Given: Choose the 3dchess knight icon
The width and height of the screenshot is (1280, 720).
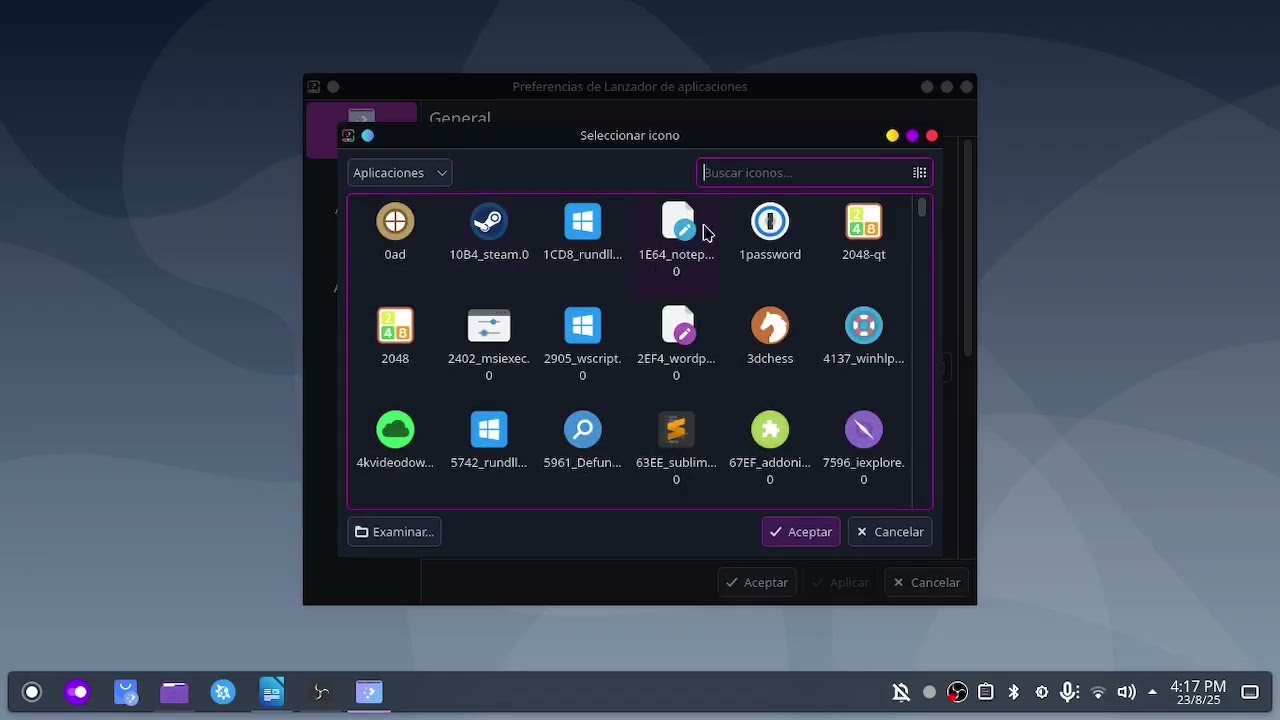Looking at the screenshot, I should pyautogui.click(x=770, y=326).
